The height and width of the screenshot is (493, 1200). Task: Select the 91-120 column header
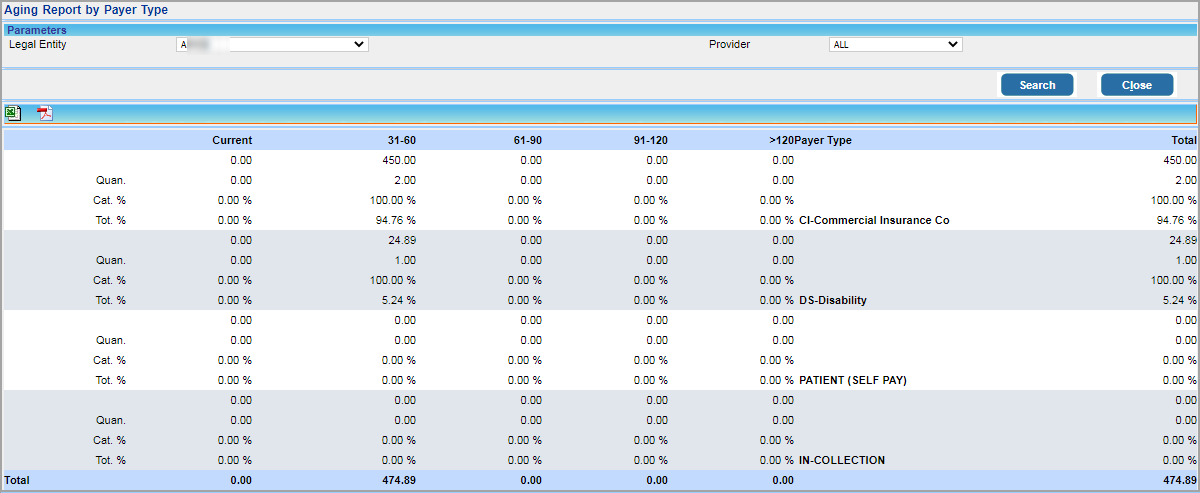tap(650, 141)
